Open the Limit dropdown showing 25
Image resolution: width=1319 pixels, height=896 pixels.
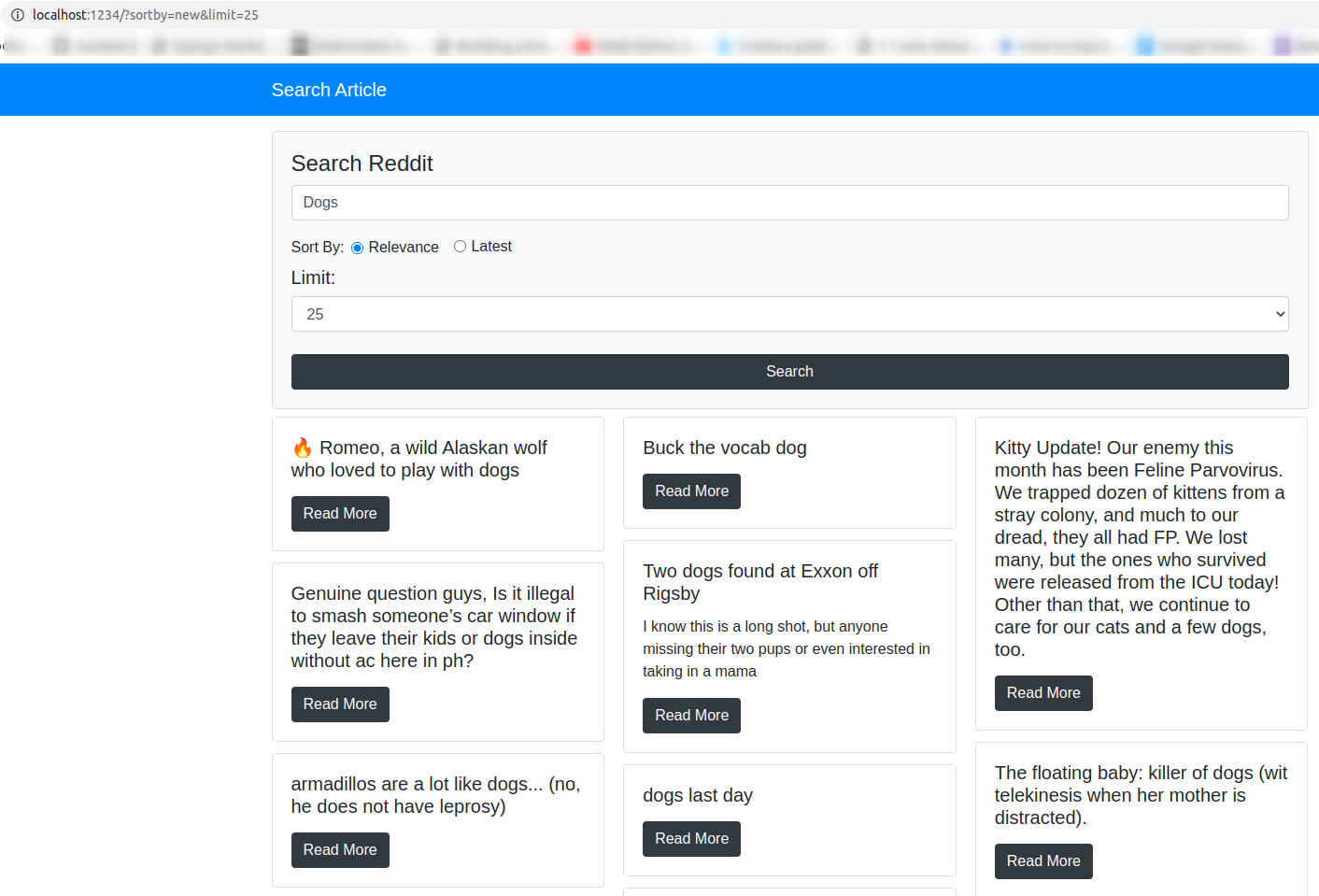(789, 314)
